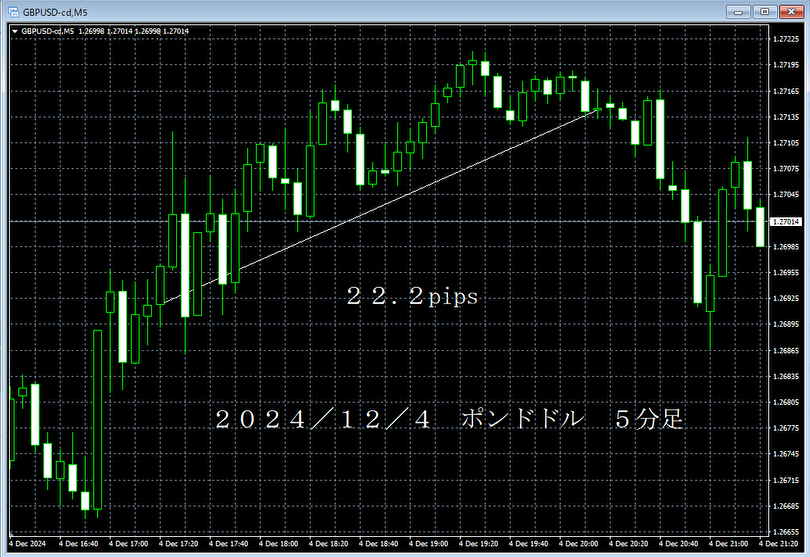
Task: Click price level 1.26985 on the scale
Action: [x=786, y=247]
